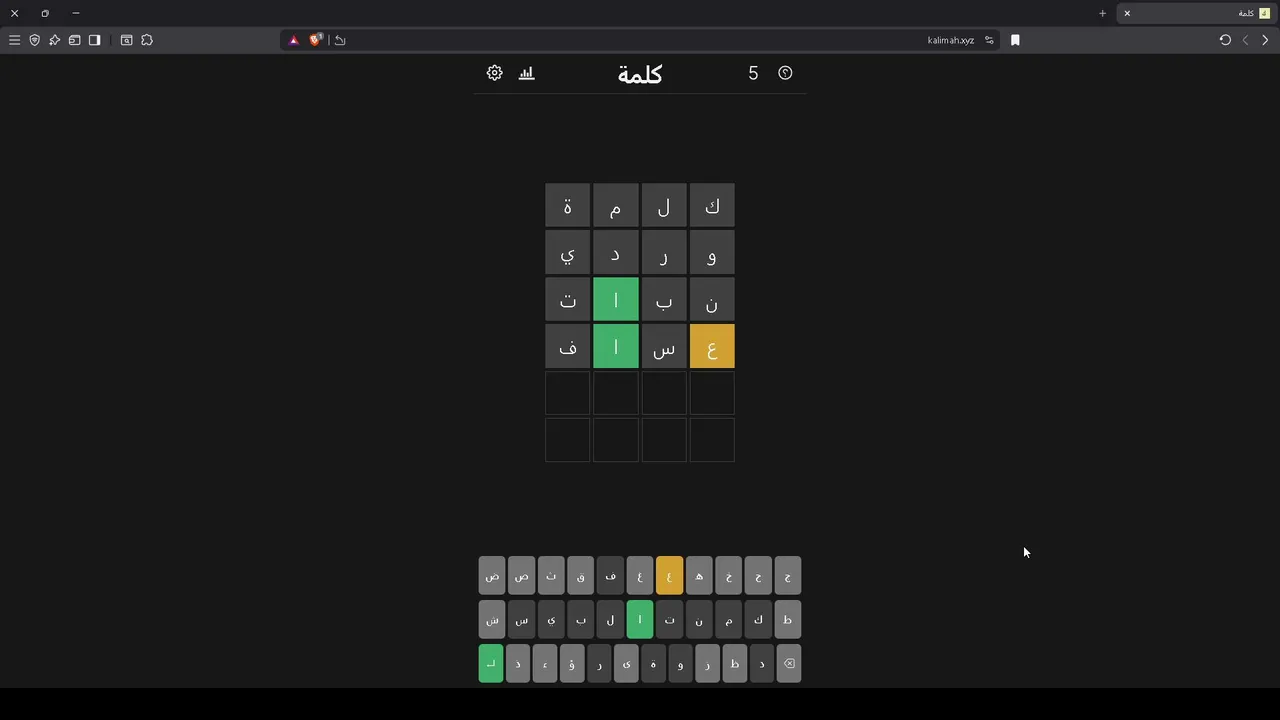Open the Brave Shields lion icon
This screenshot has height=720, width=1280.
click(x=316, y=40)
